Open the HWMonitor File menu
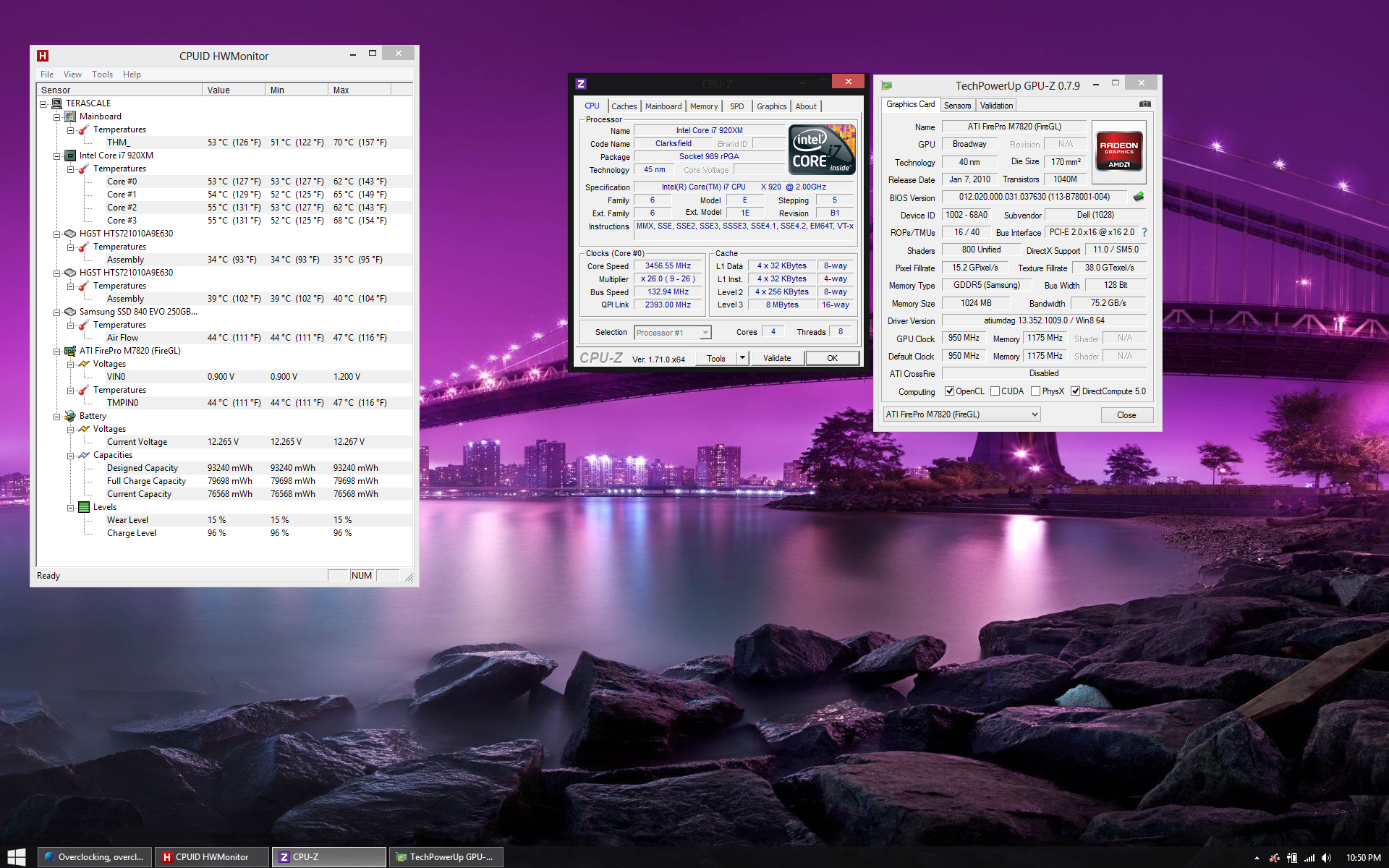 coord(47,75)
